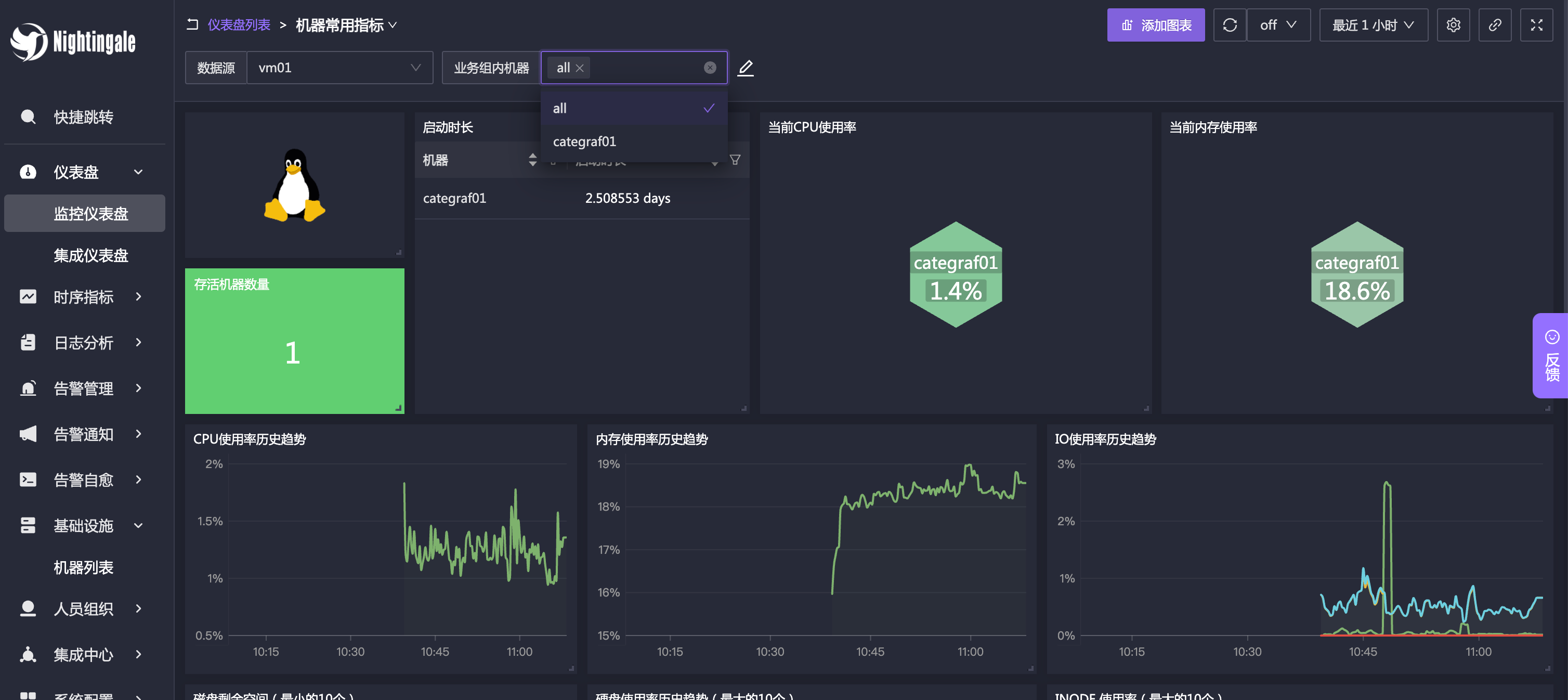Screen dimensions: 1568x700
Task: Click the 告警通知 megaphone icon
Action: pos(28,434)
